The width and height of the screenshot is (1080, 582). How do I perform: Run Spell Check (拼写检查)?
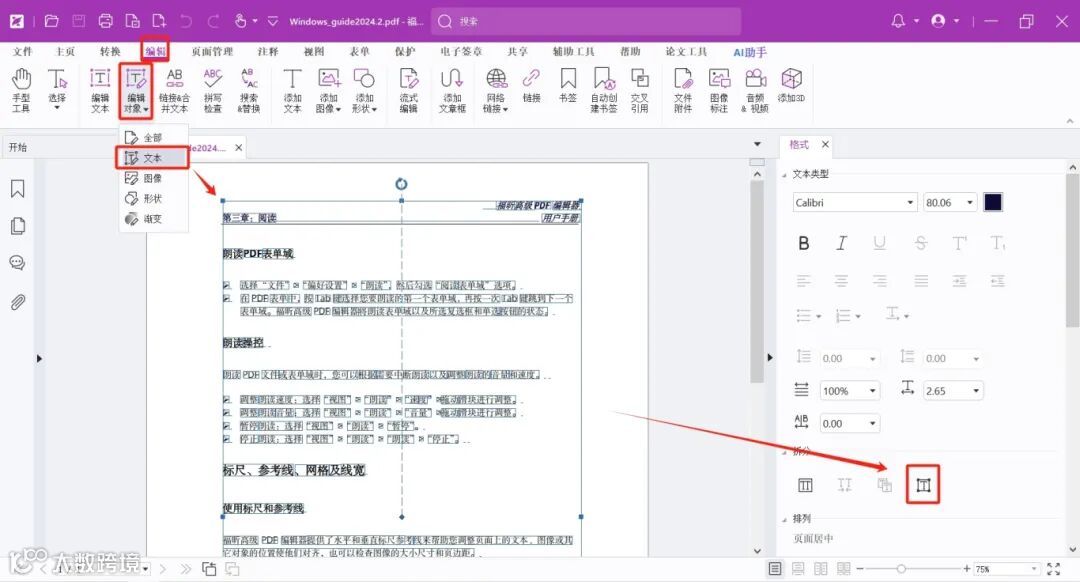[213, 90]
